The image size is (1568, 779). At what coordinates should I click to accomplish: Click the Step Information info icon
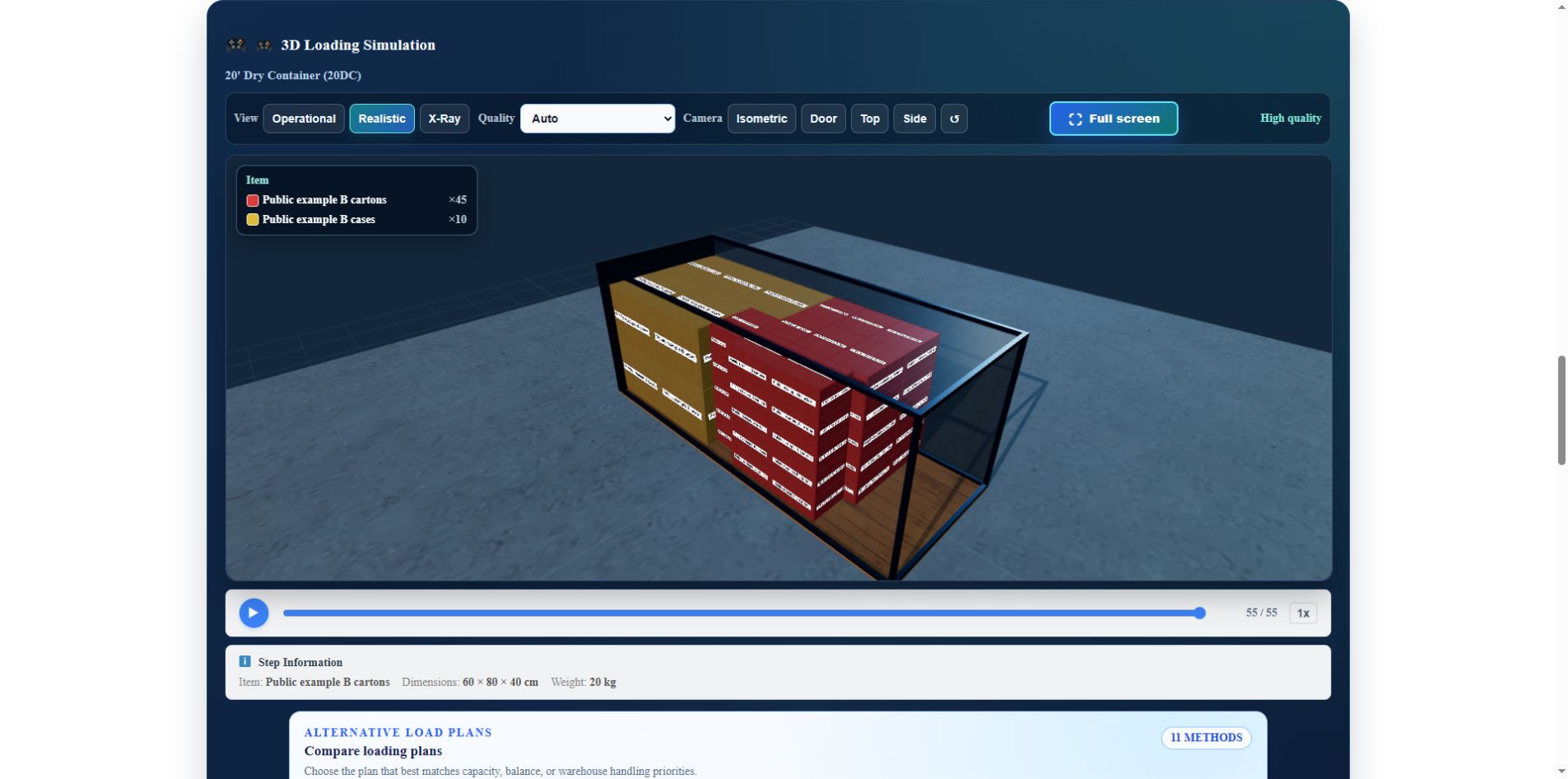244,661
